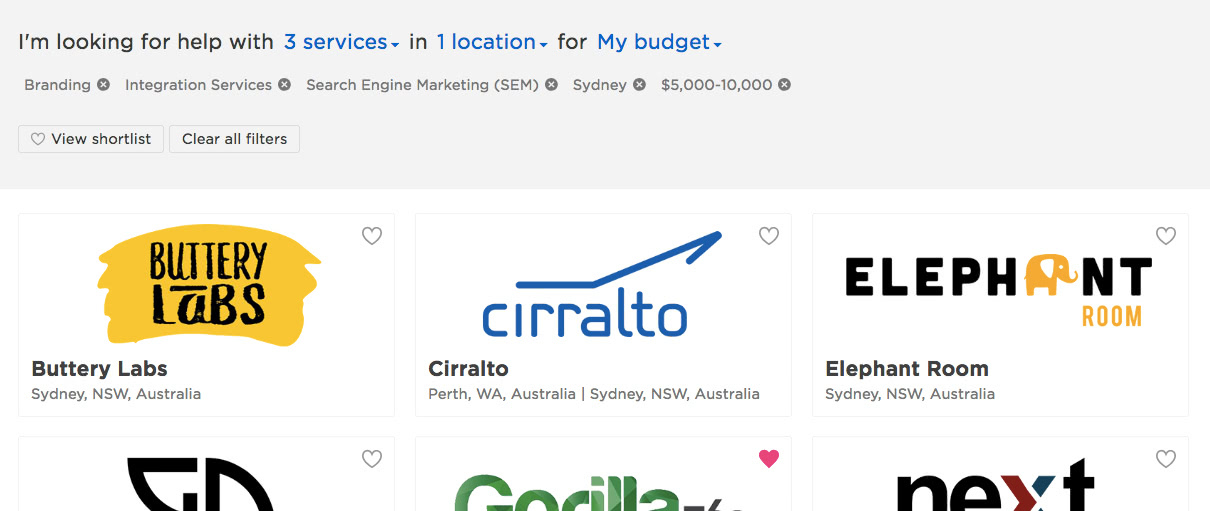Click the Search Engine Marketing (SEM) label

(422, 85)
